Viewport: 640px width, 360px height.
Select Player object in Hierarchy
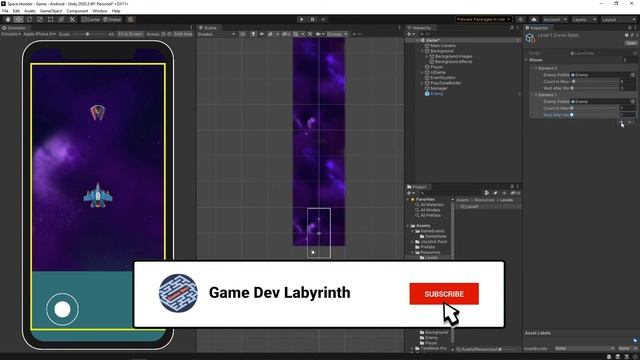436,67
